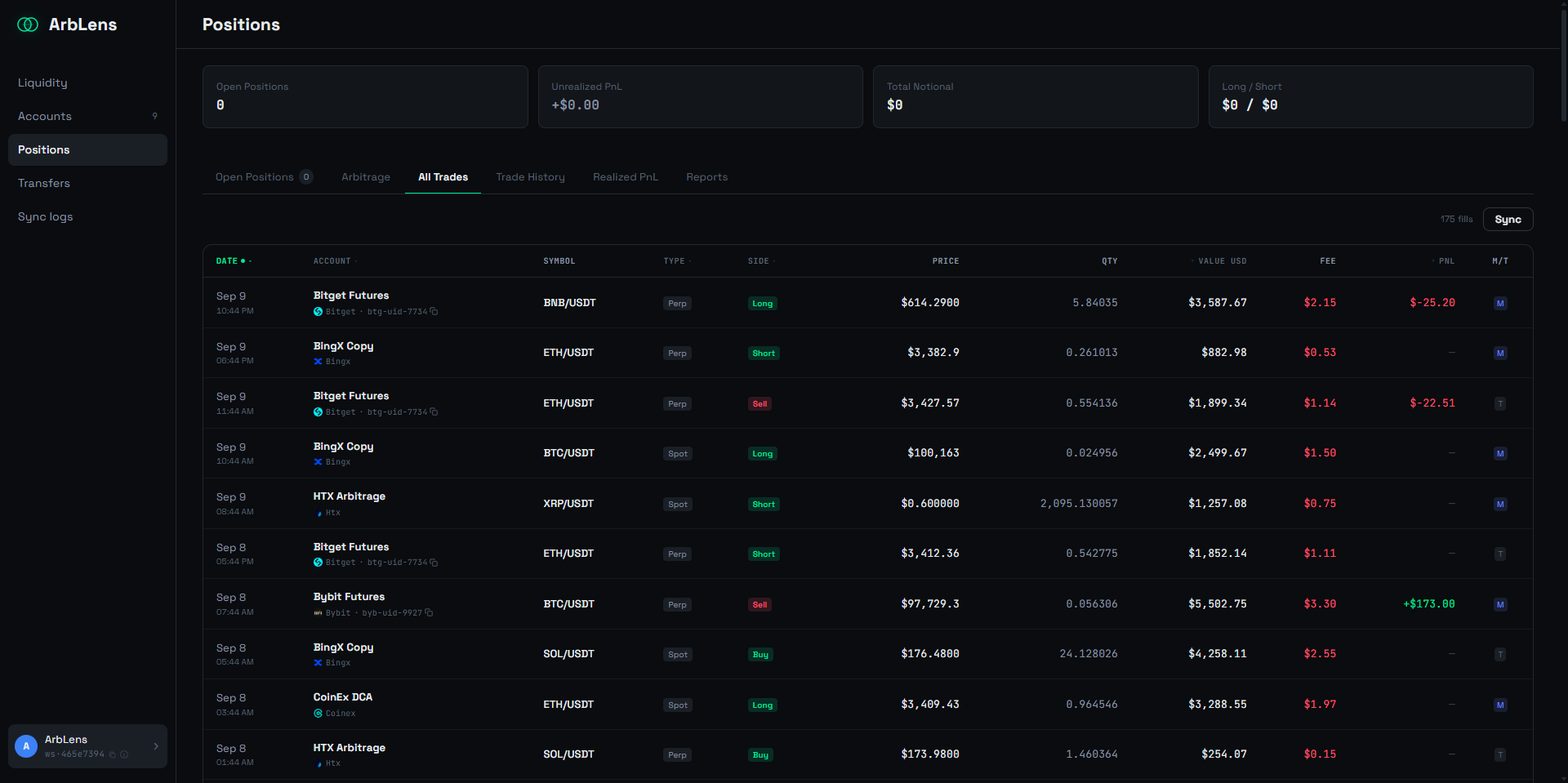The height and width of the screenshot is (783, 1568).
Task: Click the M badge on +$173.00 row
Action: point(1500,604)
